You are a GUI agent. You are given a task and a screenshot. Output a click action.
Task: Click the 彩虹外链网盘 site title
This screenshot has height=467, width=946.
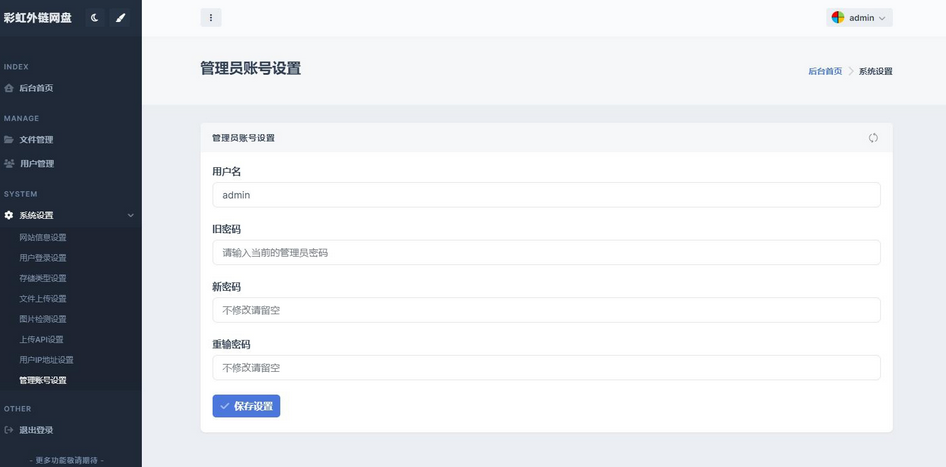pos(38,18)
